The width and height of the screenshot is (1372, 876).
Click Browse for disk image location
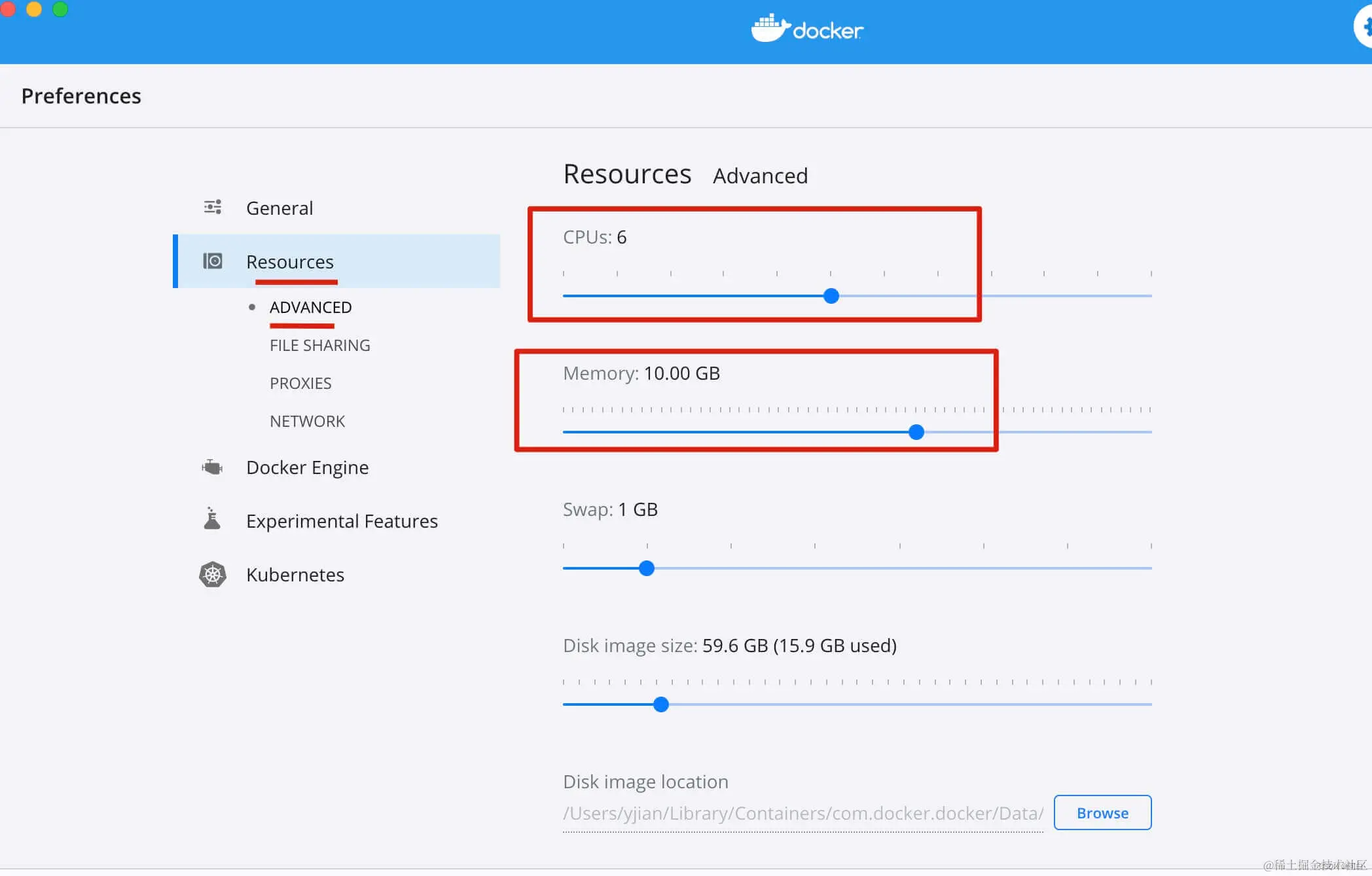pos(1102,813)
